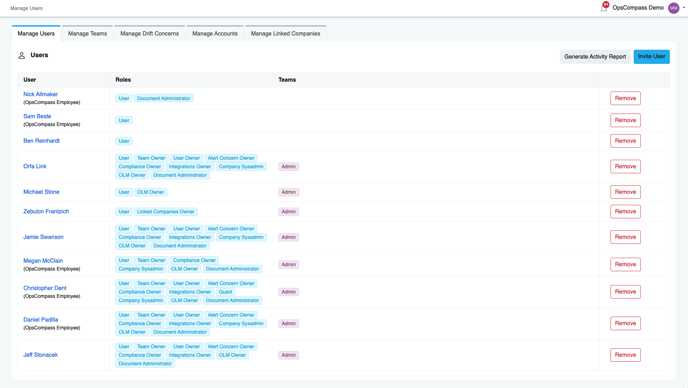Open Nick Allmaker's user profile link
Image resolution: width=688 pixels, height=388 pixels.
[40, 94]
